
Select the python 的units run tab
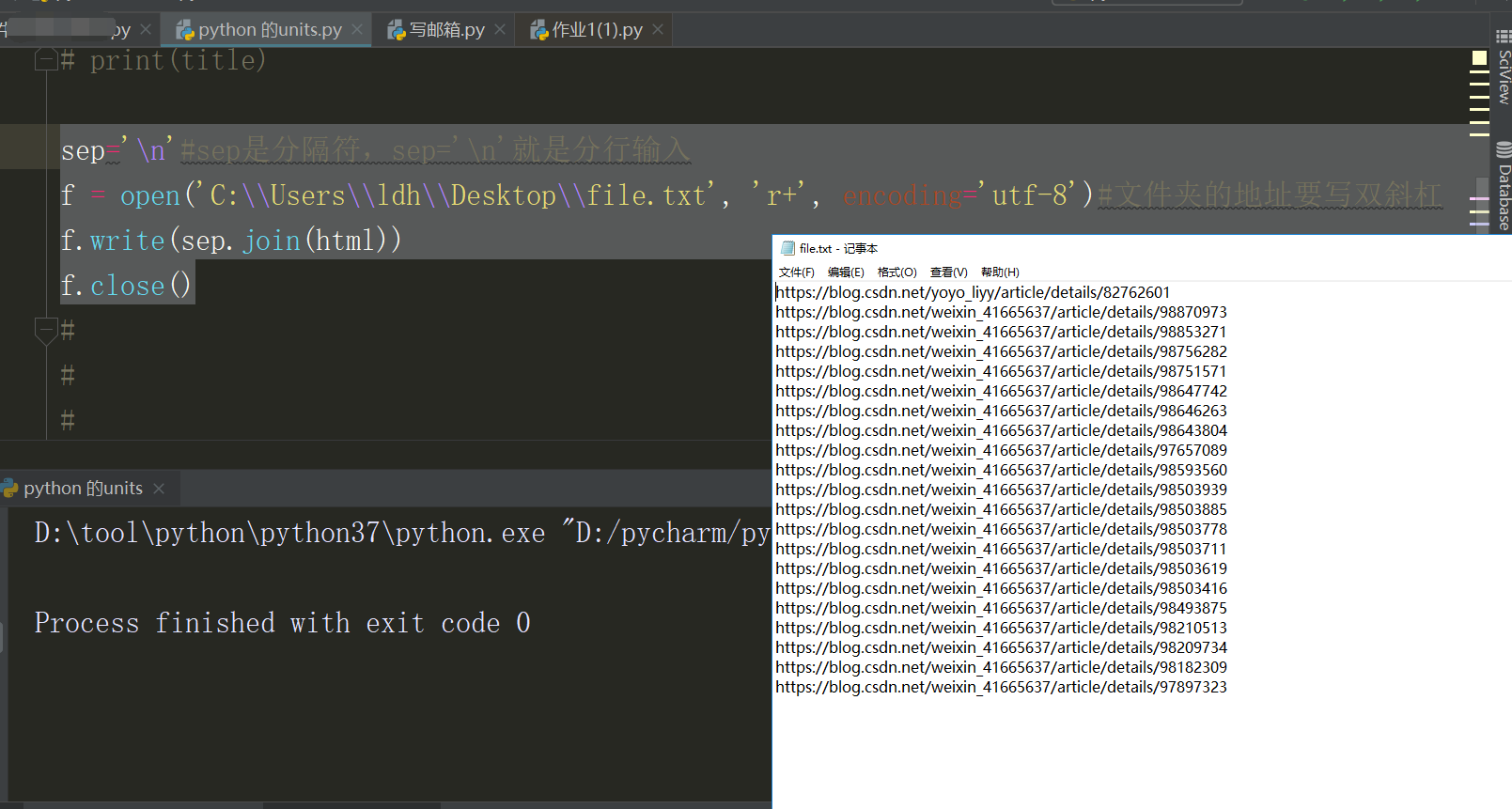click(x=83, y=489)
